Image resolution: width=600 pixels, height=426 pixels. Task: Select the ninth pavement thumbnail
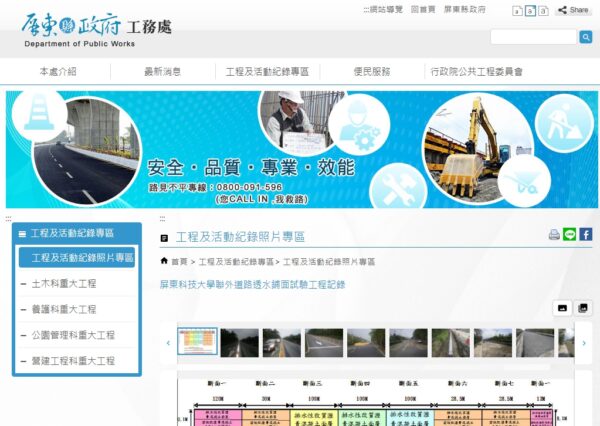coord(535,343)
